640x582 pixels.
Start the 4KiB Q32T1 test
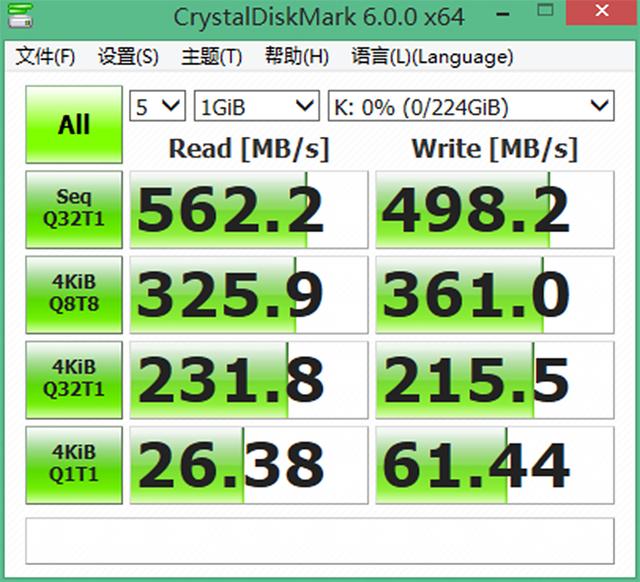coord(74,380)
